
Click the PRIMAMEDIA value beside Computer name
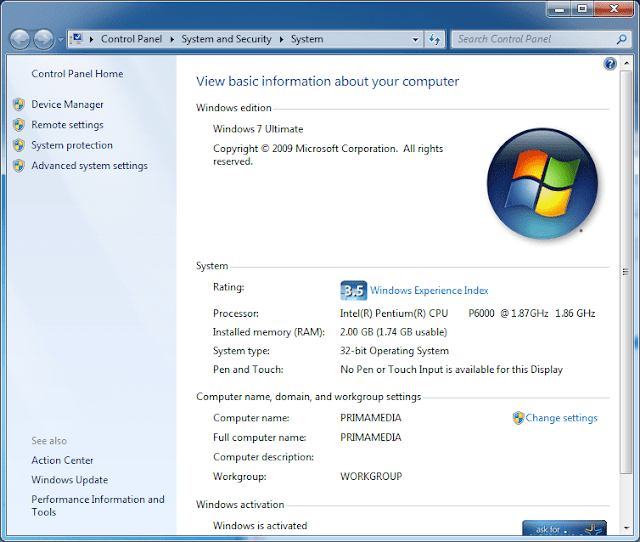[371, 418]
